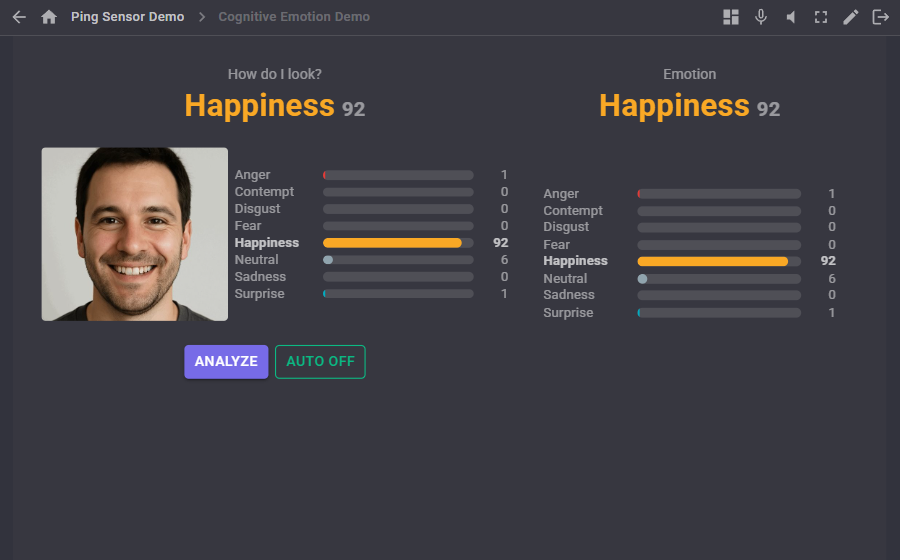Click the ANALYZE button

click(226, 361)
